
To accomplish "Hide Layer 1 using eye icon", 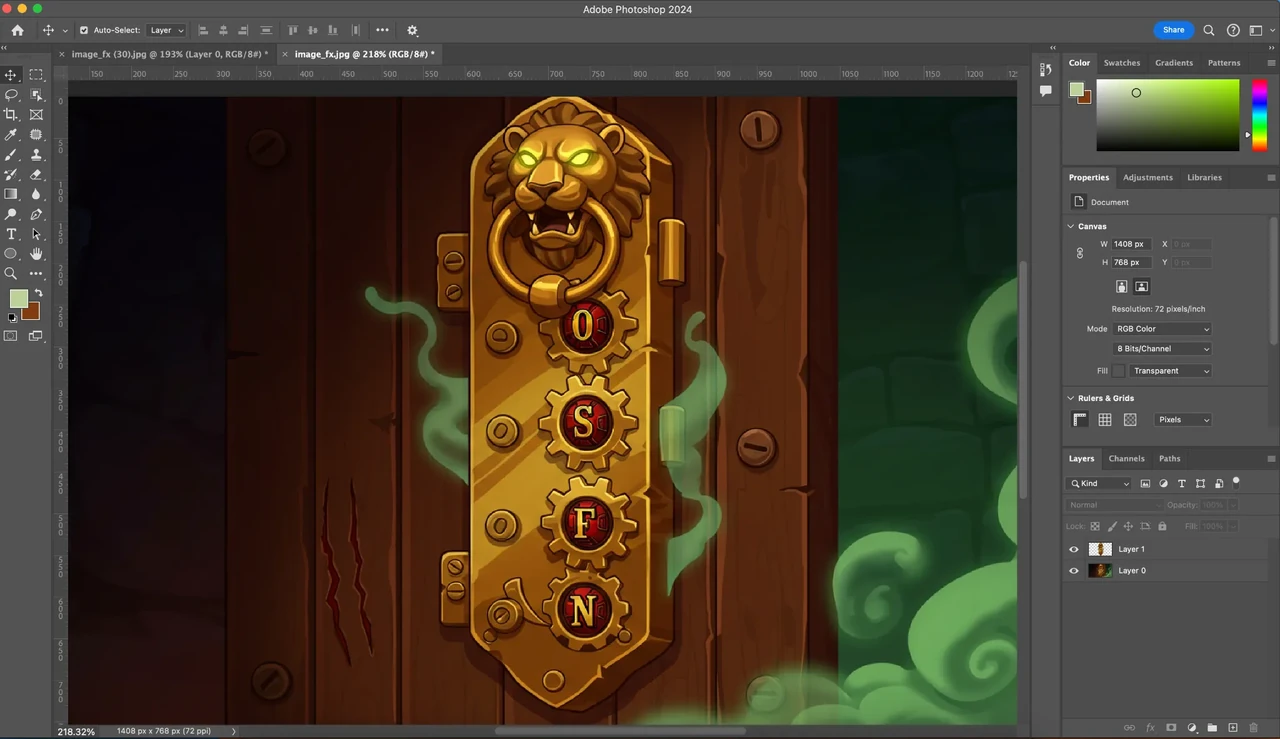I will 1074,549.
